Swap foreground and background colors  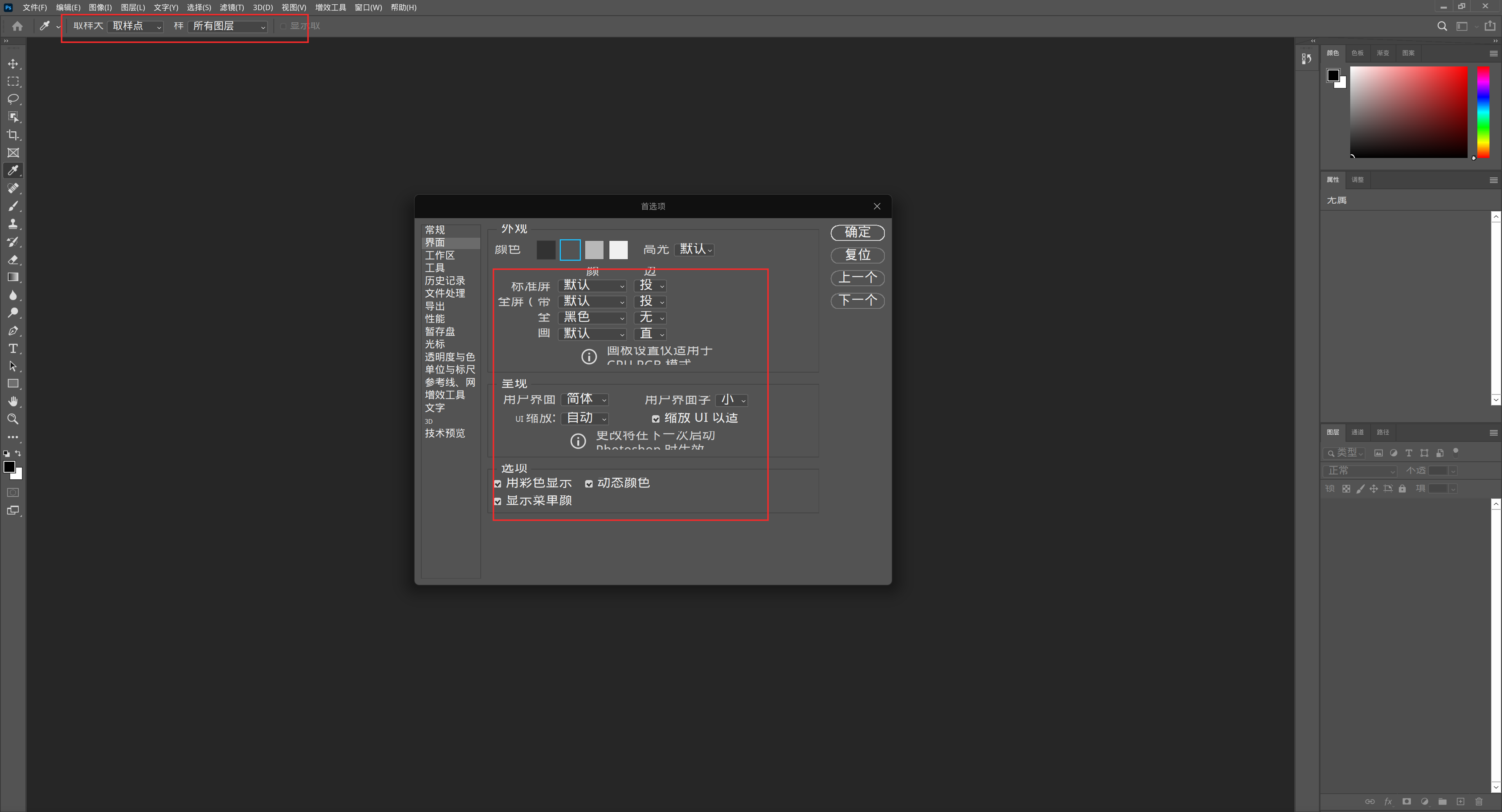pyautogui.click(x=18, y=454)
